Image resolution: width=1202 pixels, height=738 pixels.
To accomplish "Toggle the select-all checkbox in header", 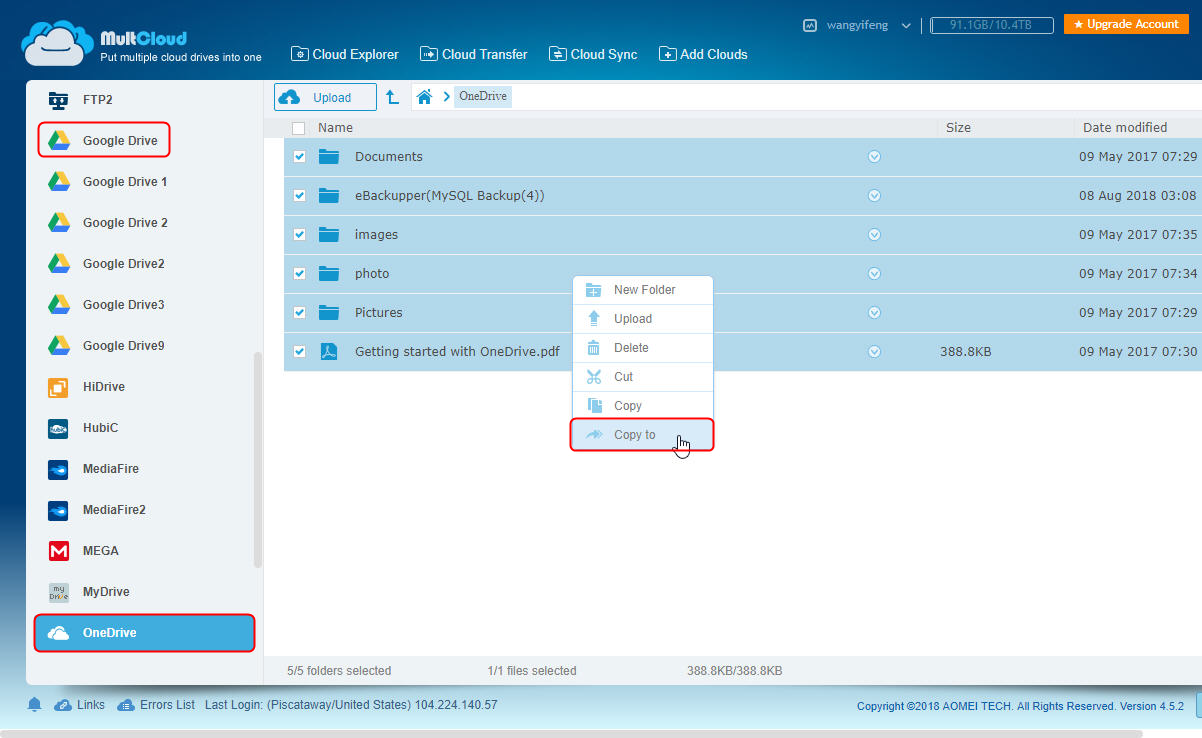I will click(x=298, y=128).
